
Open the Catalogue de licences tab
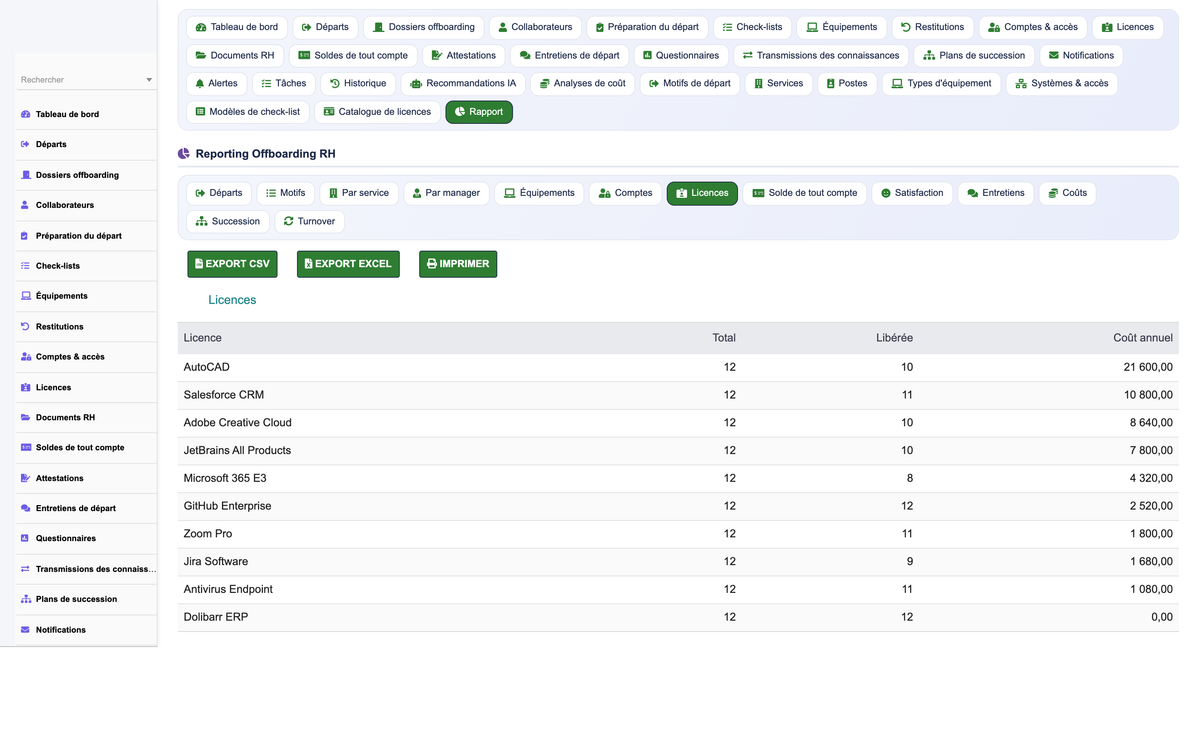click(x=377, y=112)
